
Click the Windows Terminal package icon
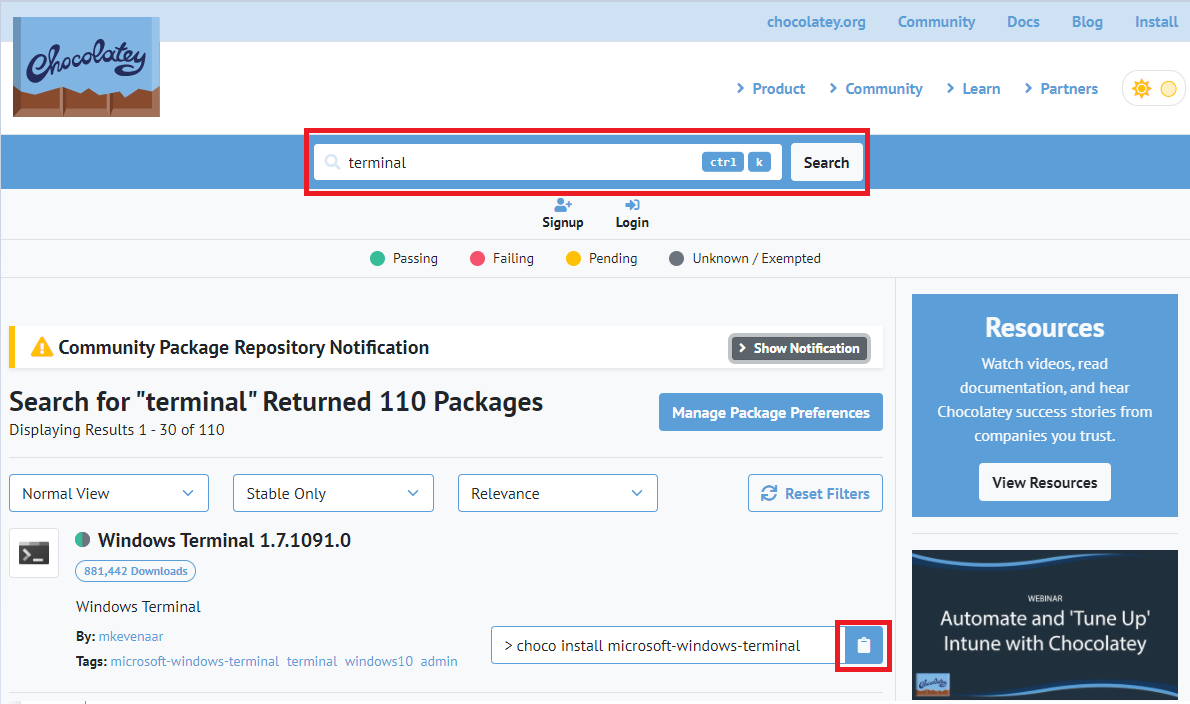[34, 553]
